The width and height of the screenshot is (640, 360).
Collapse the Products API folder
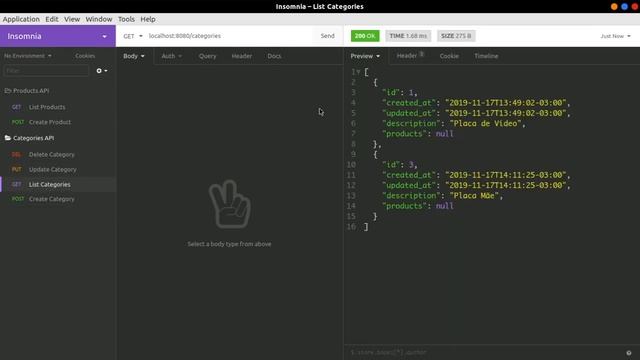point(27,91)
